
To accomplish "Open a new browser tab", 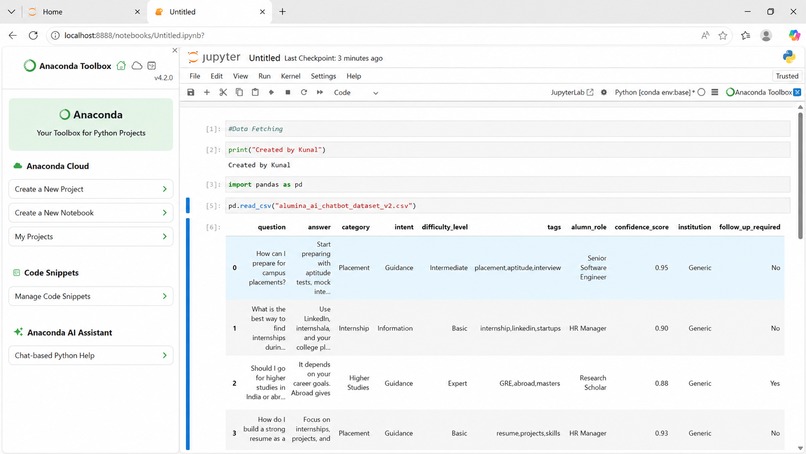I will pos(282,11).
